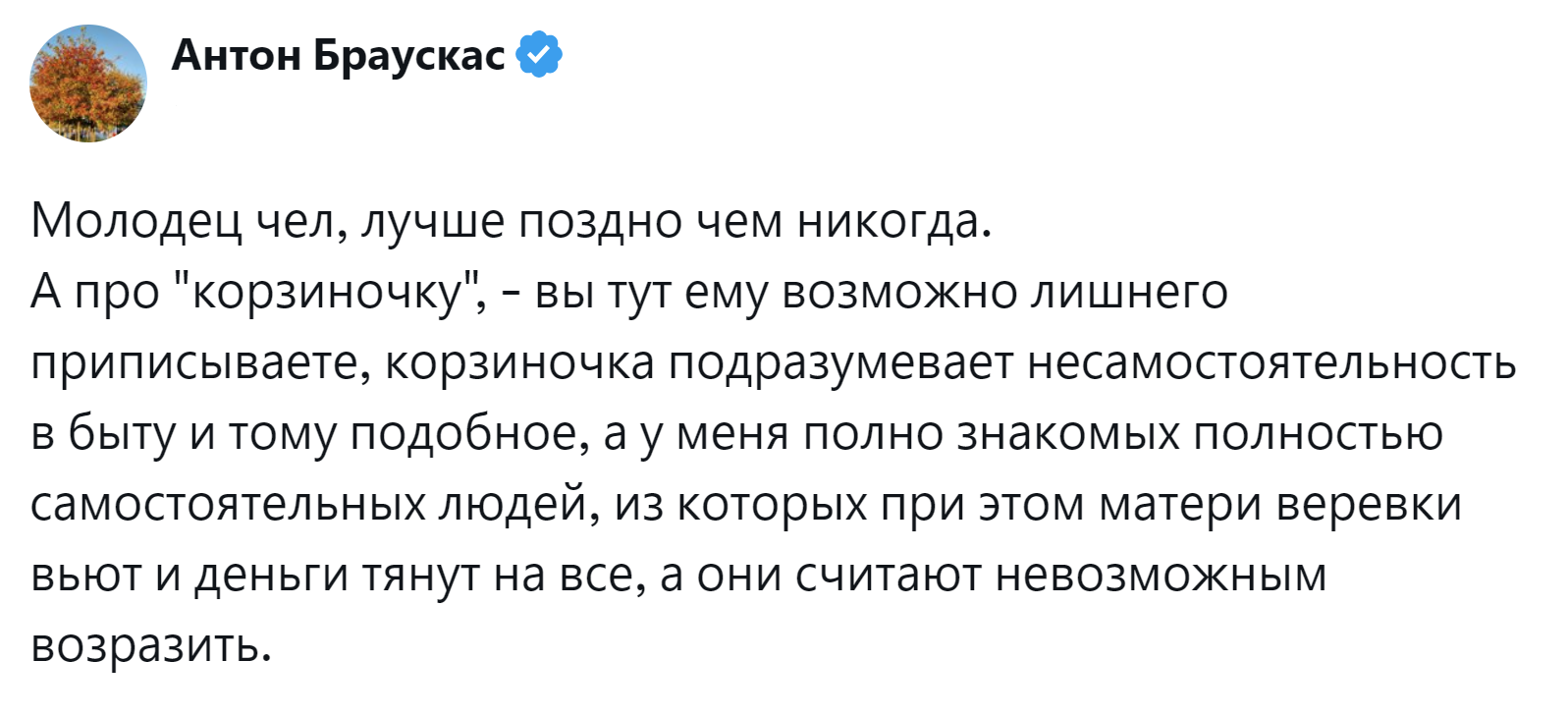
Task: Click the word "самостоятельных" in the text
Action: pos(223,505)
